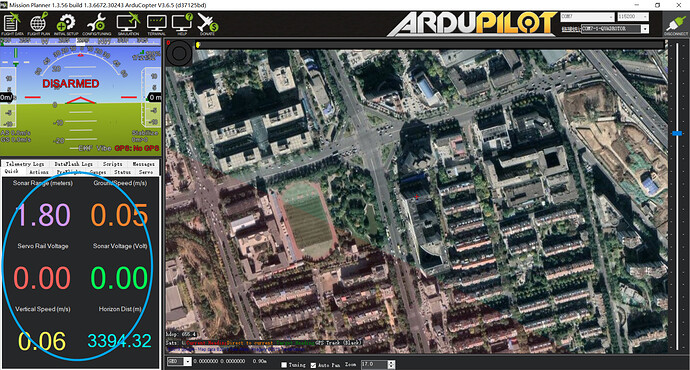
Task: Click the Vertical Speed value 0.06
Action: [42, 341]
